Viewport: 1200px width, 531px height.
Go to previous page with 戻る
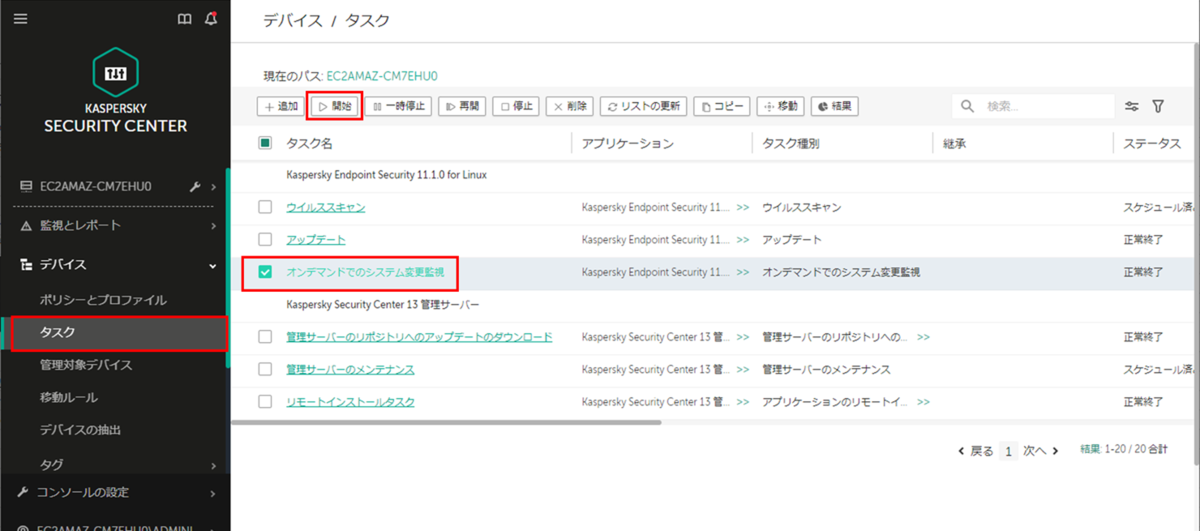976,451
